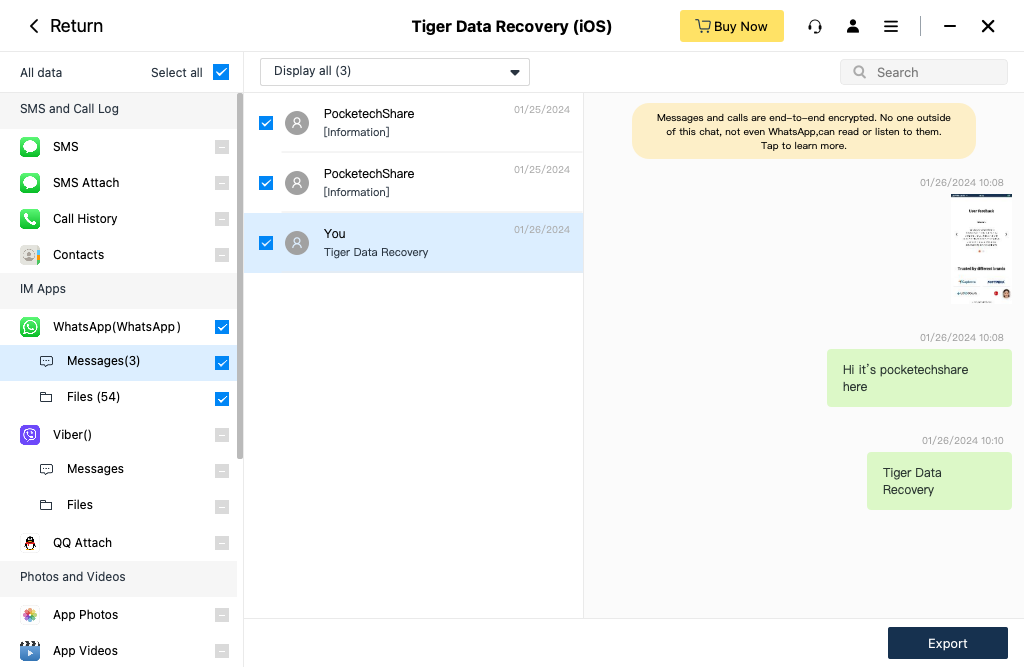Click the Export button
The height and width of the screenshot is (670, 1024).
pyautogui.click(x=947, y=643)
